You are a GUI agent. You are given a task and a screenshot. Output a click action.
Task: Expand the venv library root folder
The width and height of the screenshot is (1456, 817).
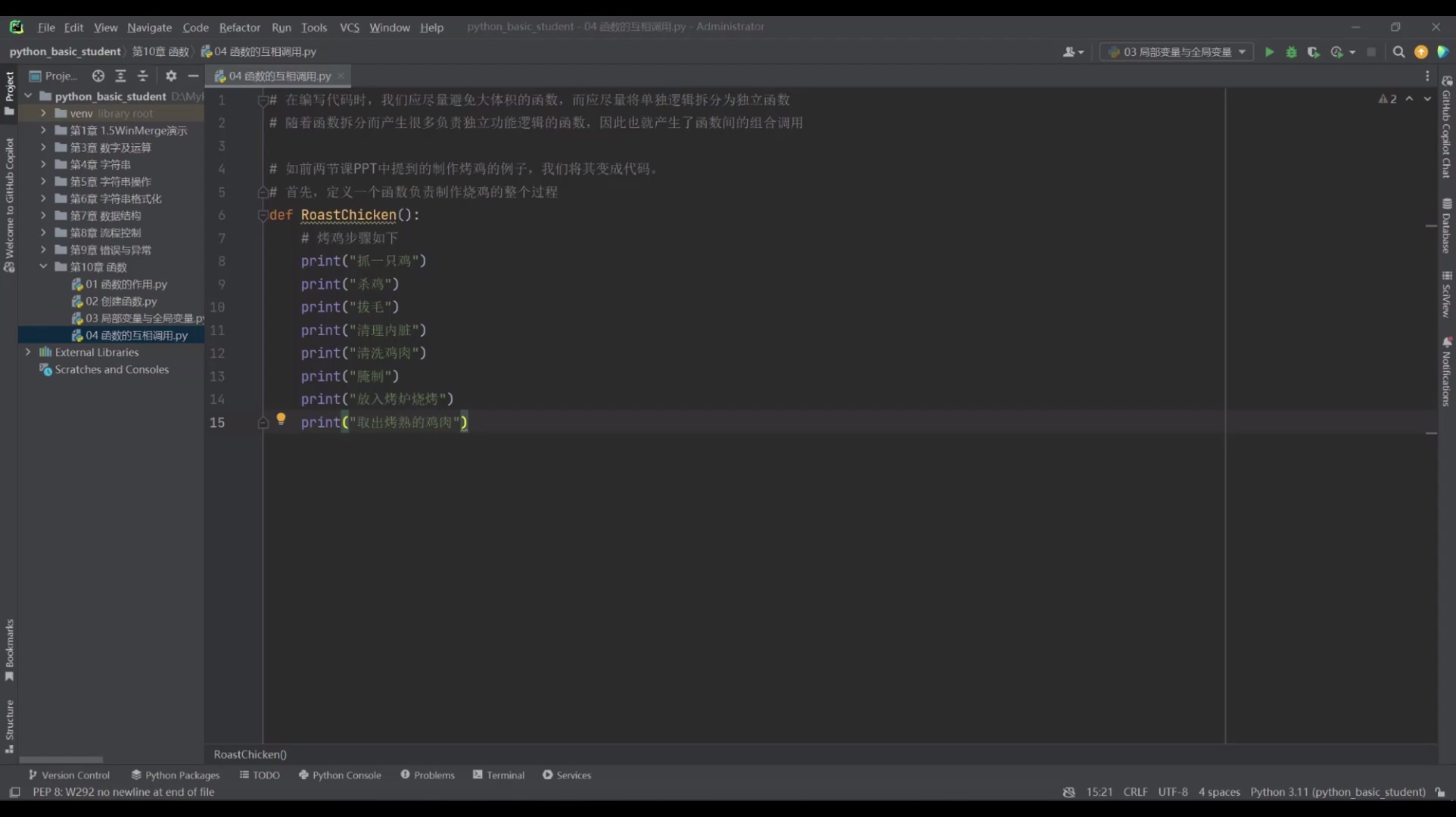tap(43, 113)
